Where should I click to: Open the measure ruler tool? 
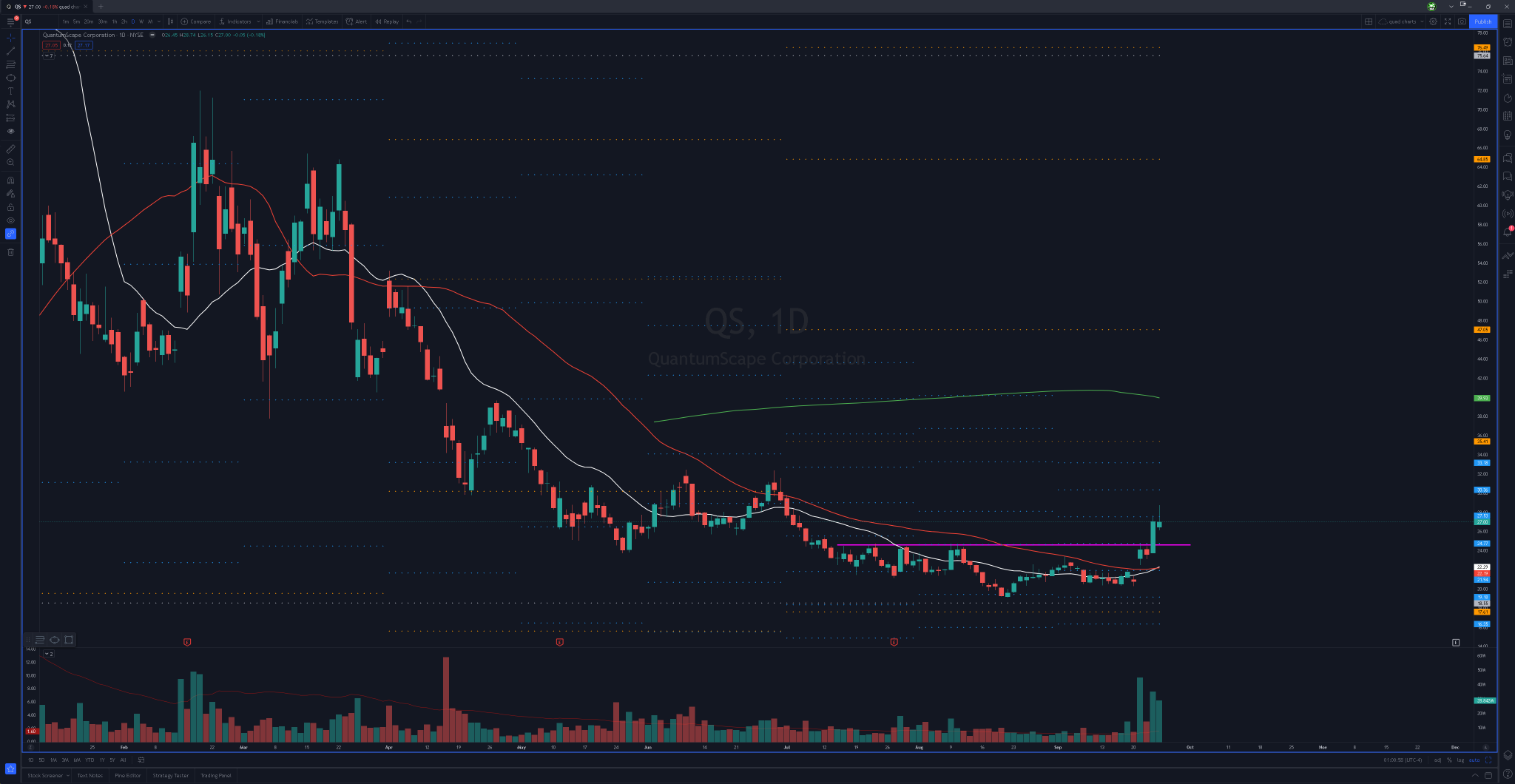(x=10, y=149)
